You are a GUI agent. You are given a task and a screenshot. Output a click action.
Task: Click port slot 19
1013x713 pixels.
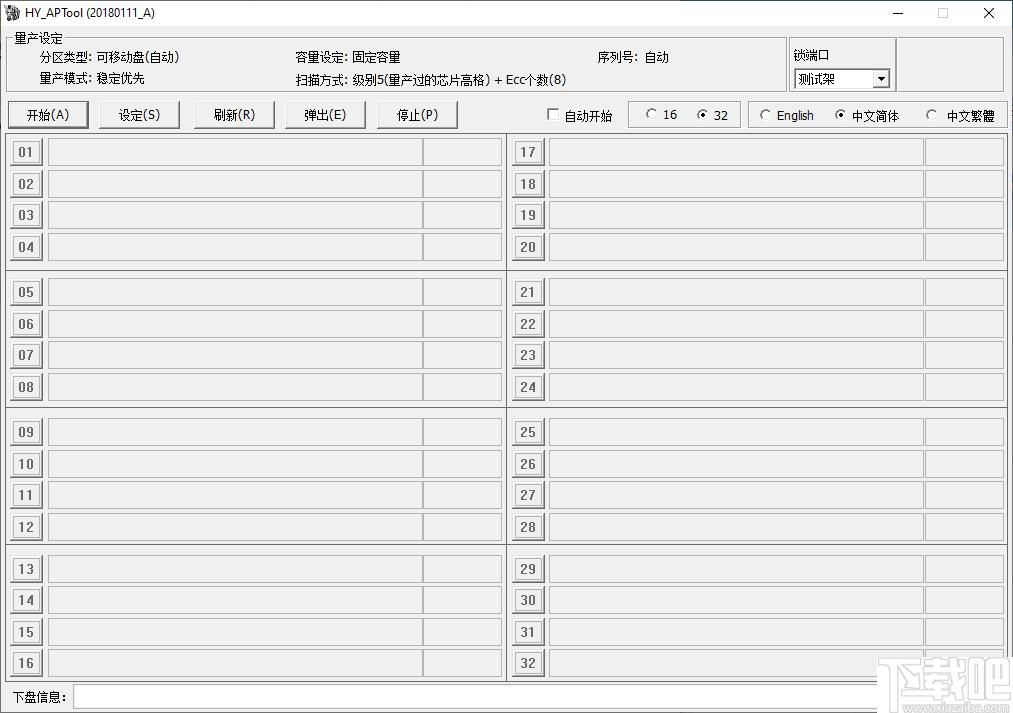[528, 215]
